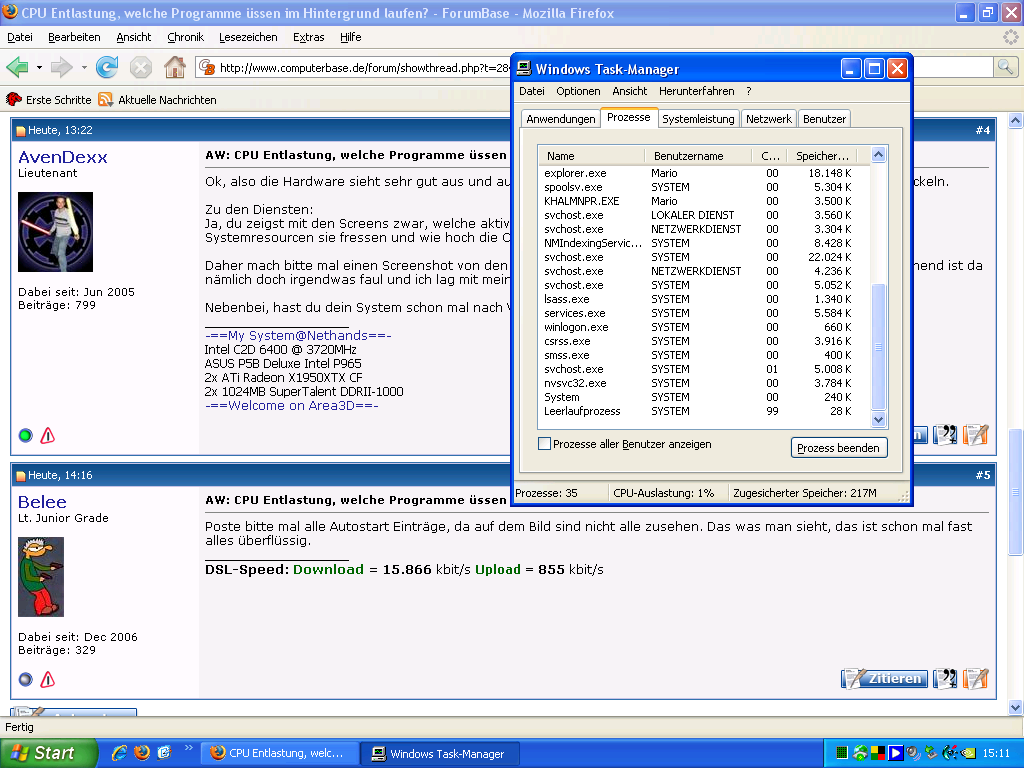1024x768 pixels.
Task: Select Leerlaufprozess row
Action: (704, 411)
